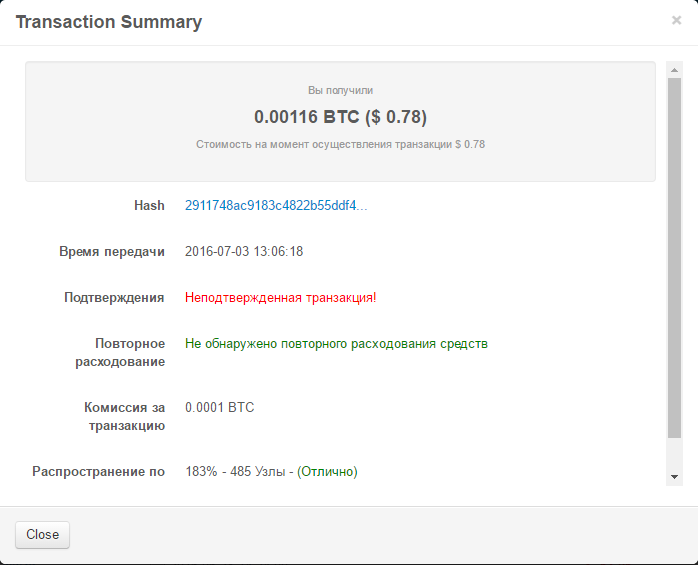698x565 pixels.
Task: Click the red "Неподтвержденная транзакция!" status
Action: pos(281,297)
